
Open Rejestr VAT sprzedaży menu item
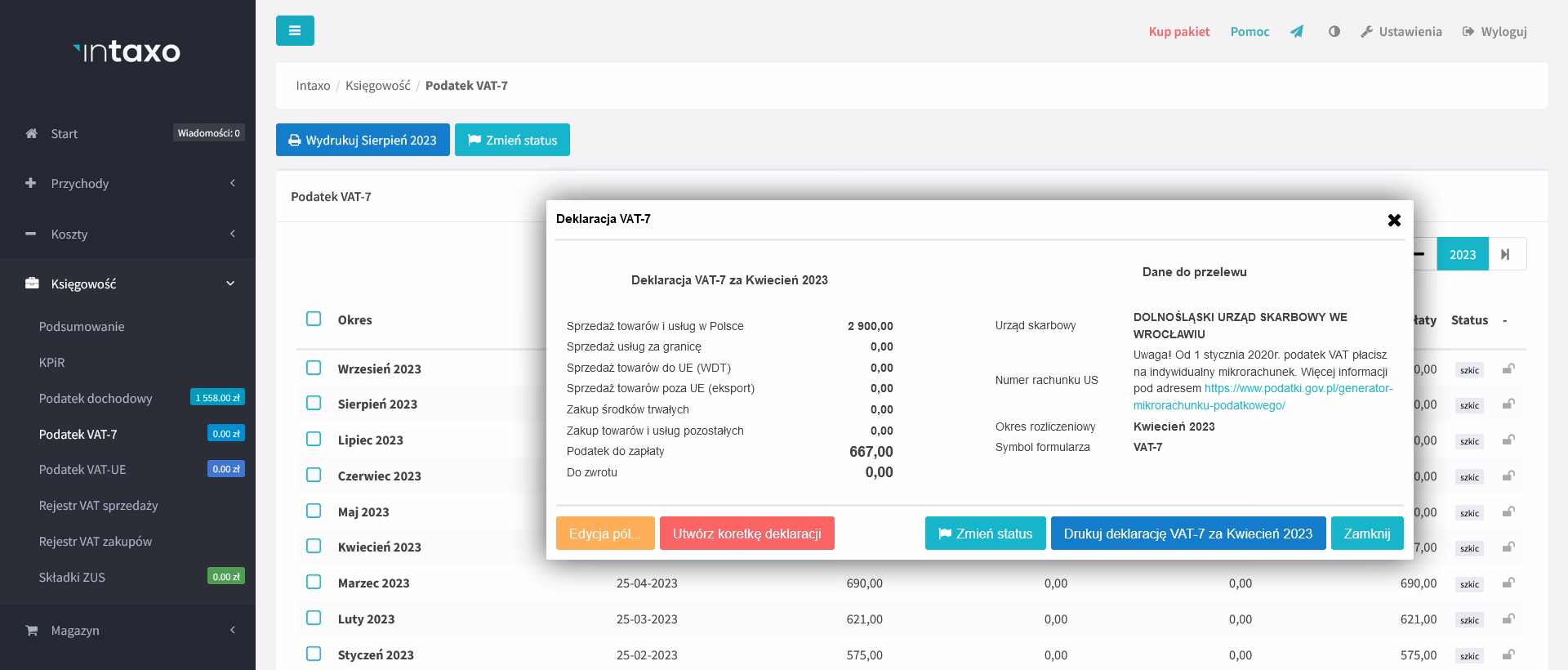click(99, 506)
